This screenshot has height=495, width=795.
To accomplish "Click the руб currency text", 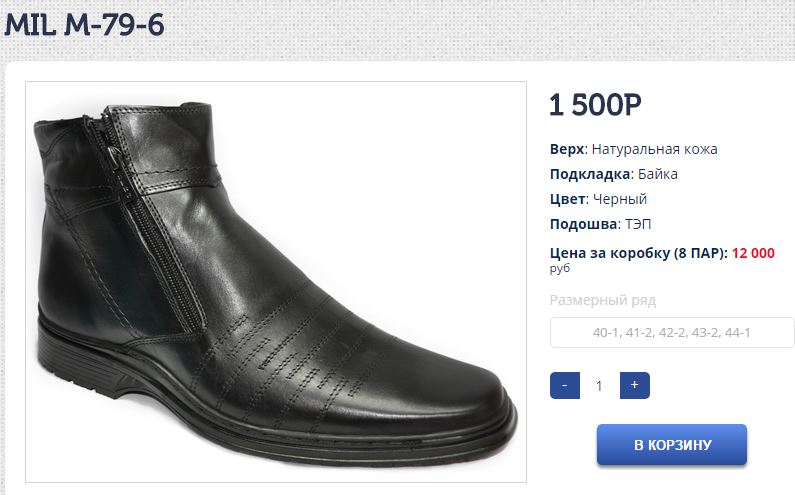I will point(560,268).
